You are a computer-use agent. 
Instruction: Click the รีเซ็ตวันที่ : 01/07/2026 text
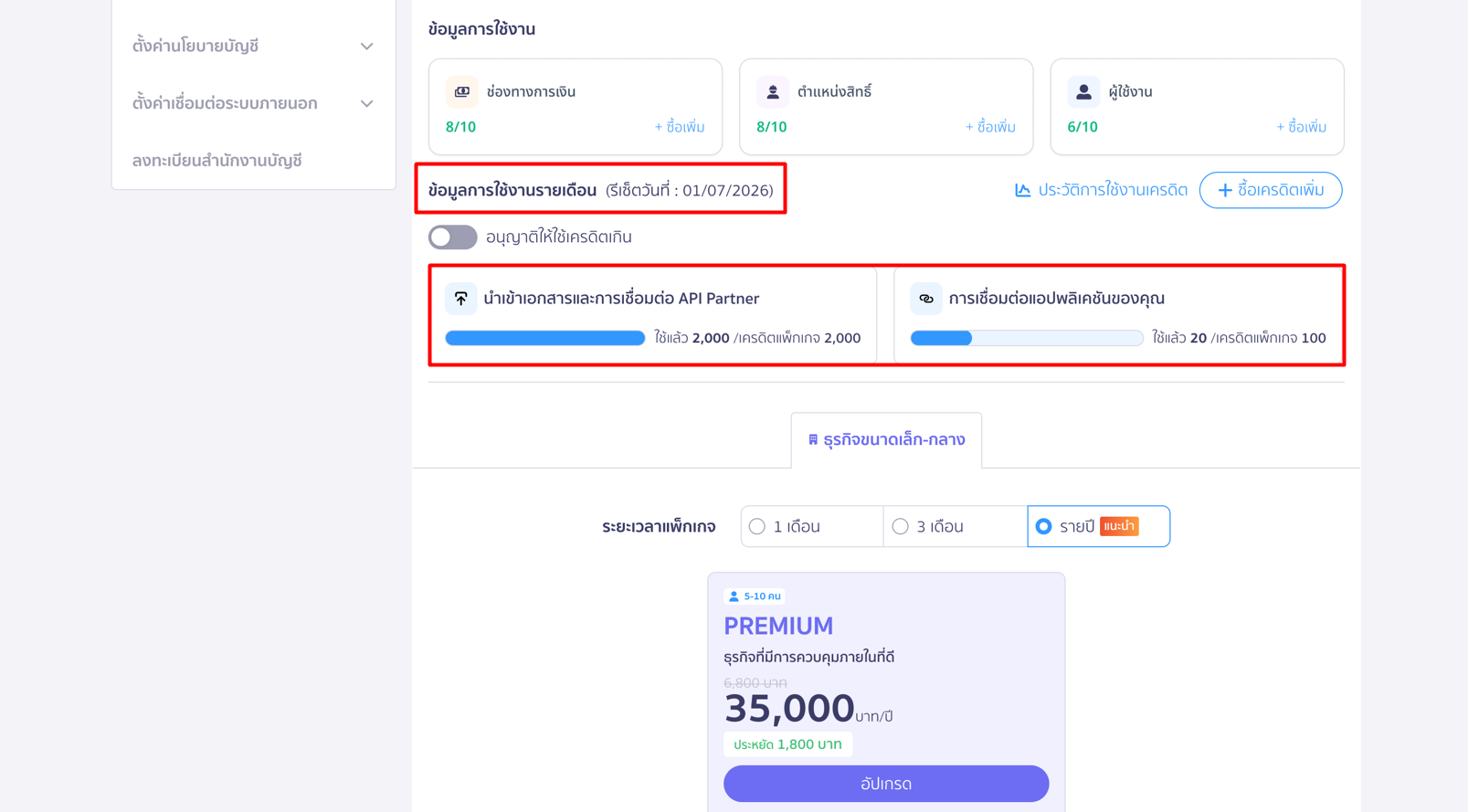(x=690, y=190)
